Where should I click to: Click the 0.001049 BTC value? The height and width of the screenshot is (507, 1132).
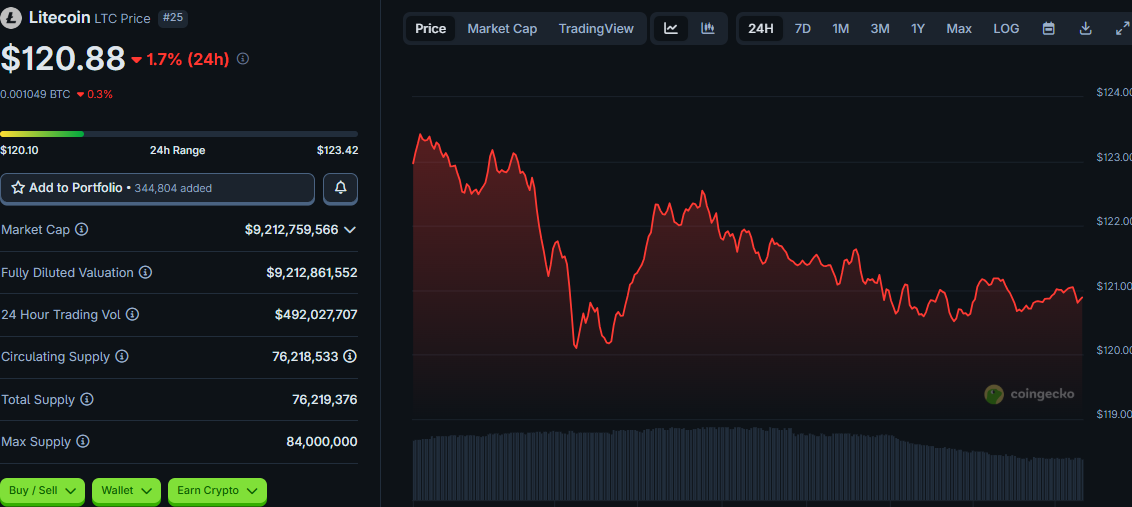coord(35,94)
